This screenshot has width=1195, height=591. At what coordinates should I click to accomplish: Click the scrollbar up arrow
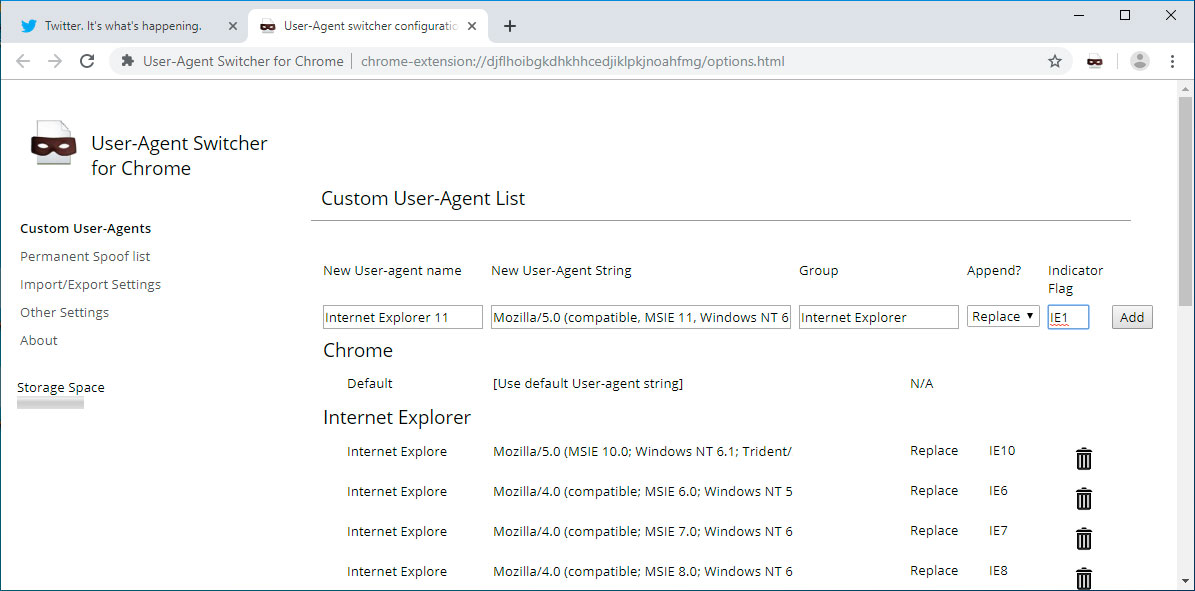[1185, 88]
